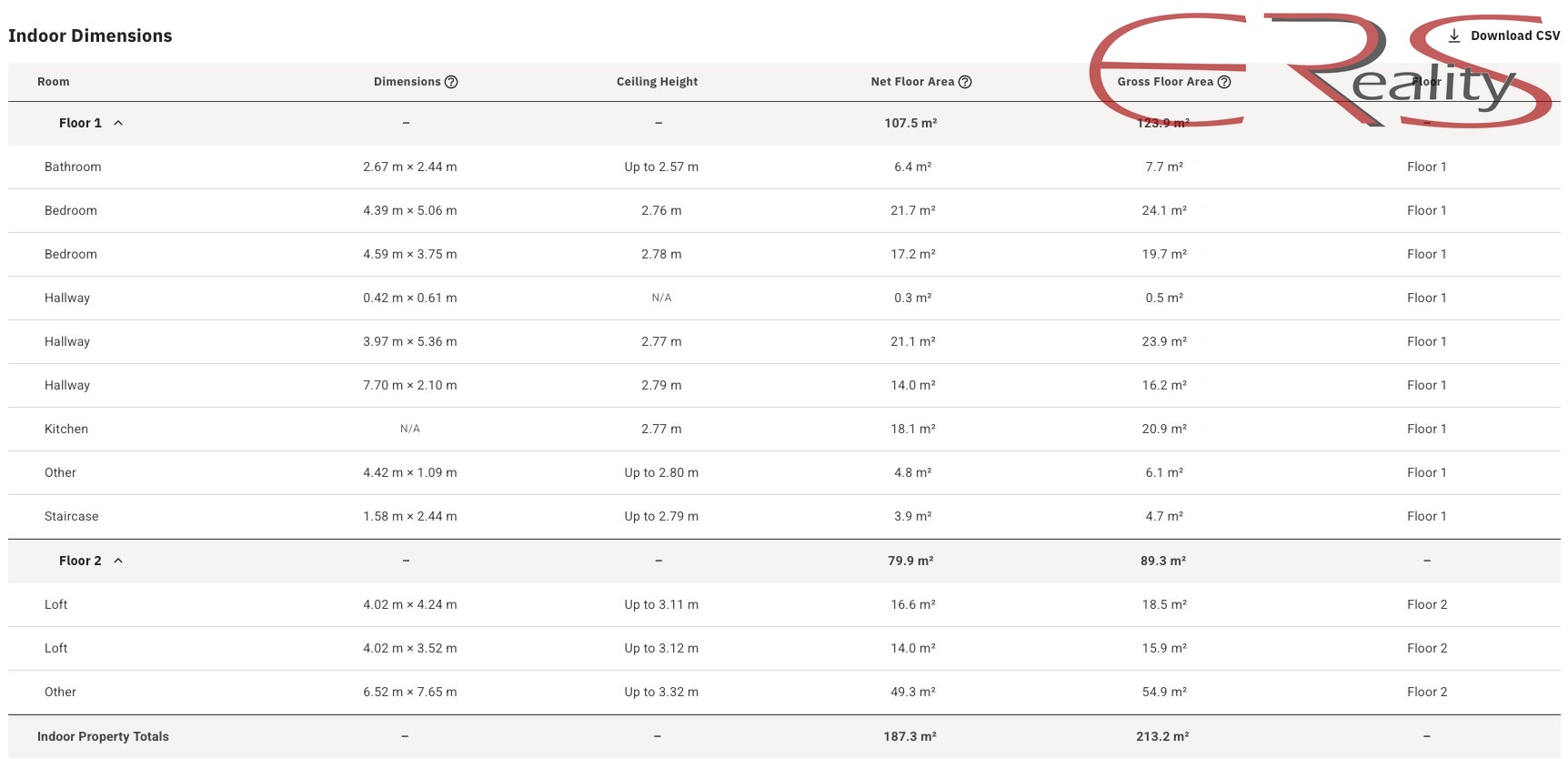Select the Staircase row
This screenshot has height=759, width=1568.
tap(784, 517)
